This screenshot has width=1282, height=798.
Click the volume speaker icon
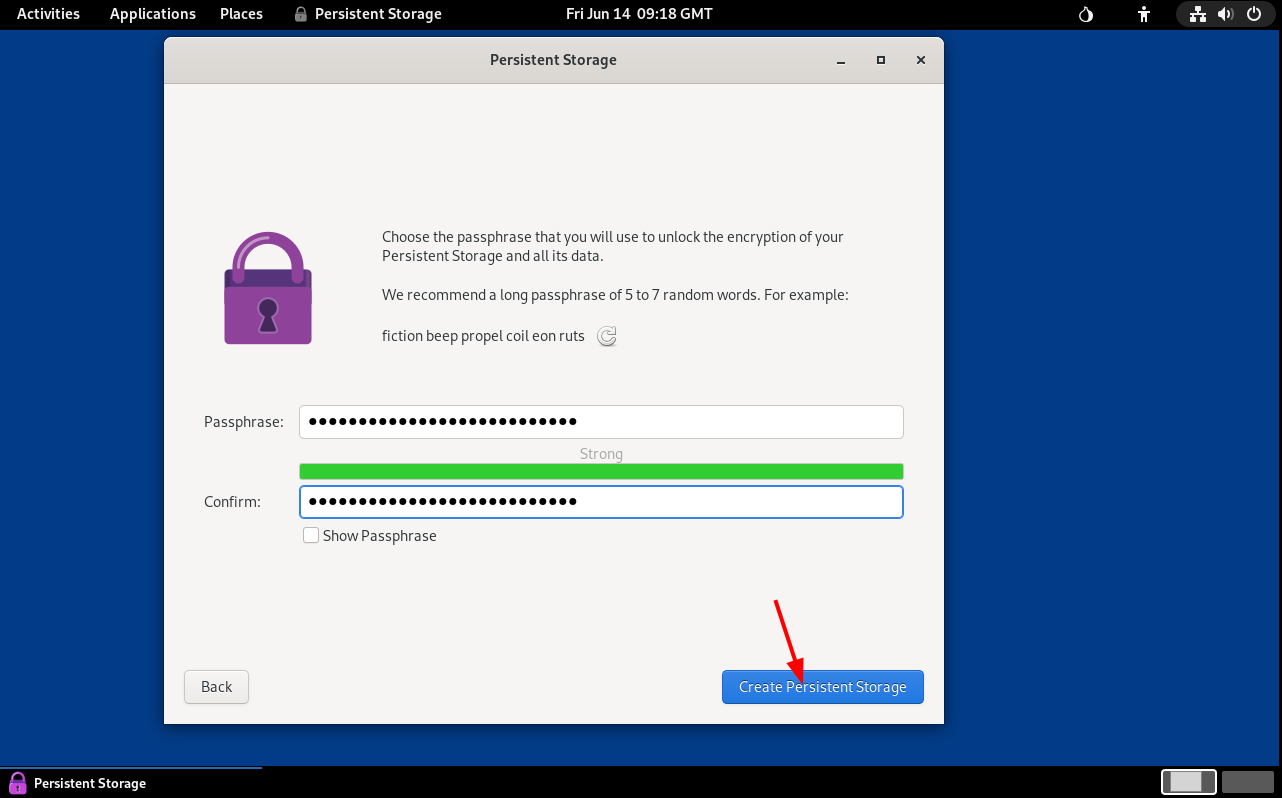tap(1225, 14)
